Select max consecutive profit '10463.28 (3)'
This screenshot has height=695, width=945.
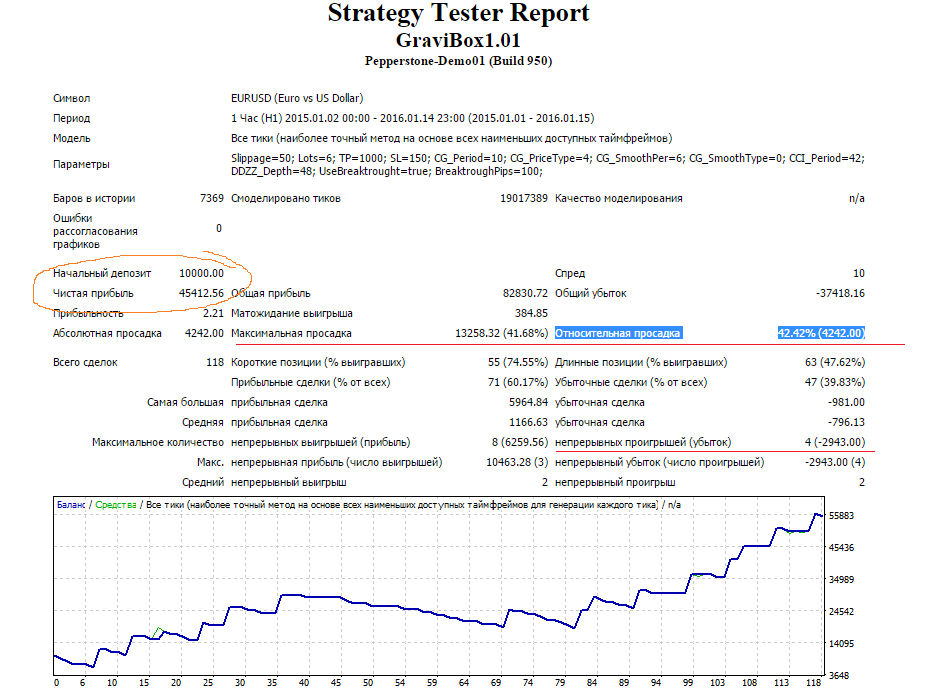point(517,462)
